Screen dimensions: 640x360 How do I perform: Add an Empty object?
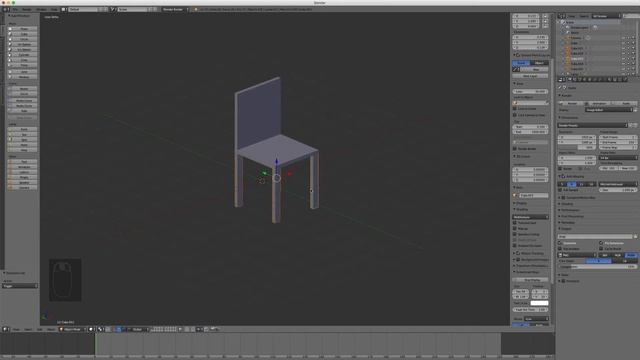pos(22,177)
